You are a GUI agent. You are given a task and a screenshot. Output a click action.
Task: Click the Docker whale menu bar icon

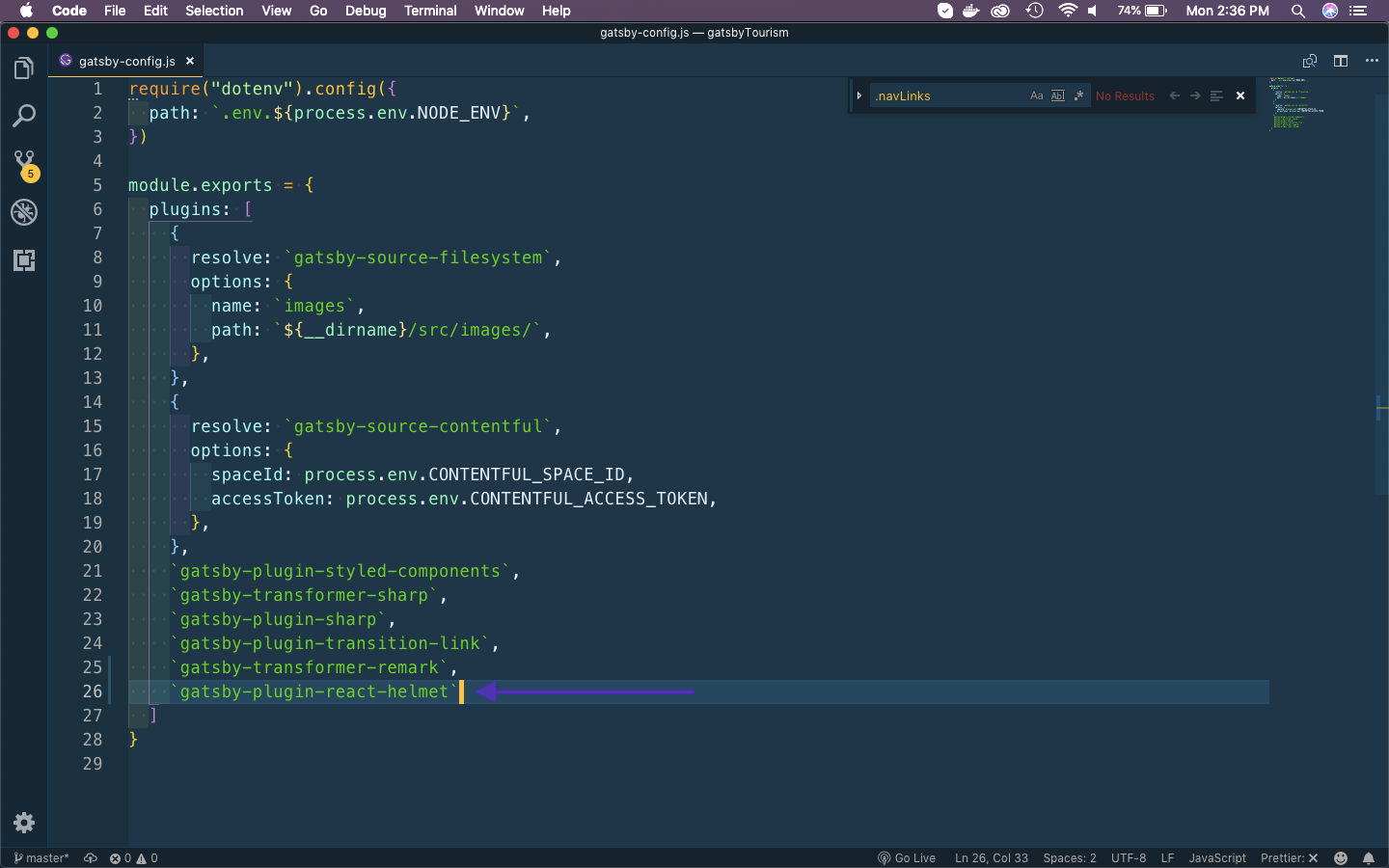[x=971, y=11]
